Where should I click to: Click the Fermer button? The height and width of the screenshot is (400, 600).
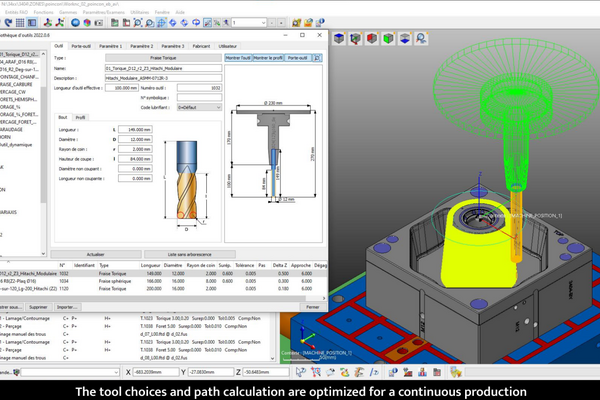pos(311,307)
